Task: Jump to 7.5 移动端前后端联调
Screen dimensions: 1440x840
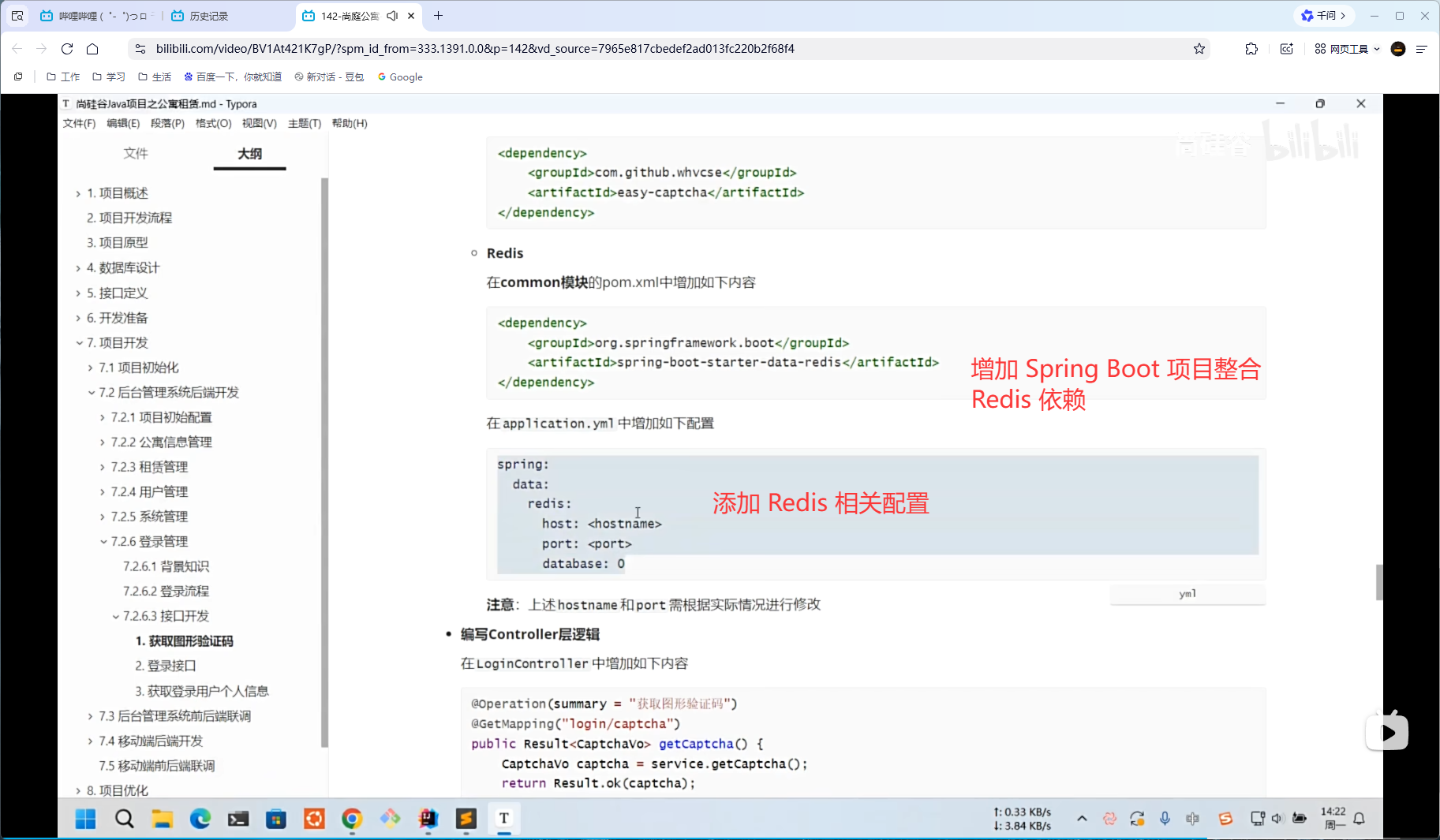Action: tap(157, 766)
